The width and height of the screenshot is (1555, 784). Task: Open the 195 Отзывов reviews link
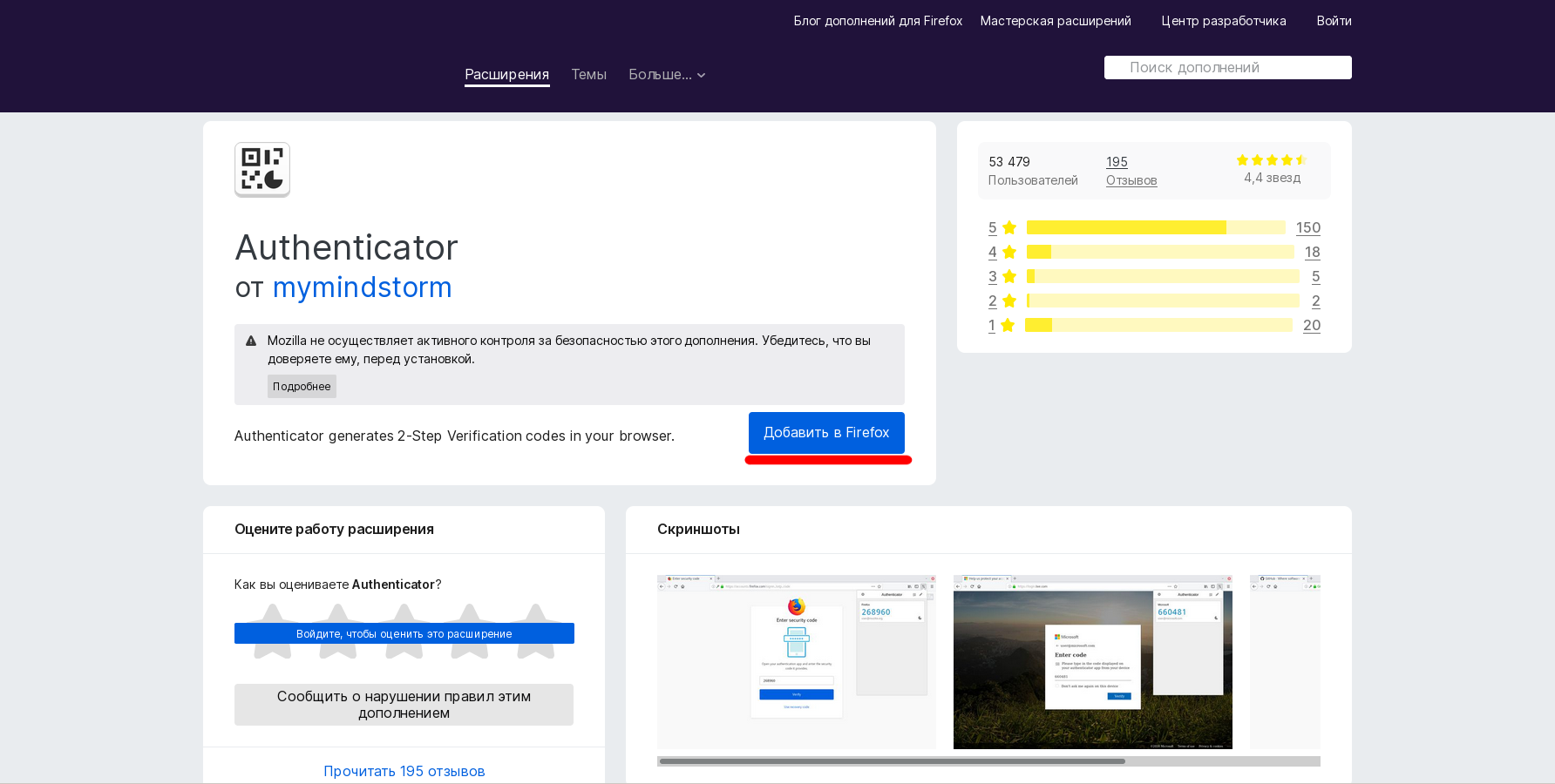(x=1131, y=171)
